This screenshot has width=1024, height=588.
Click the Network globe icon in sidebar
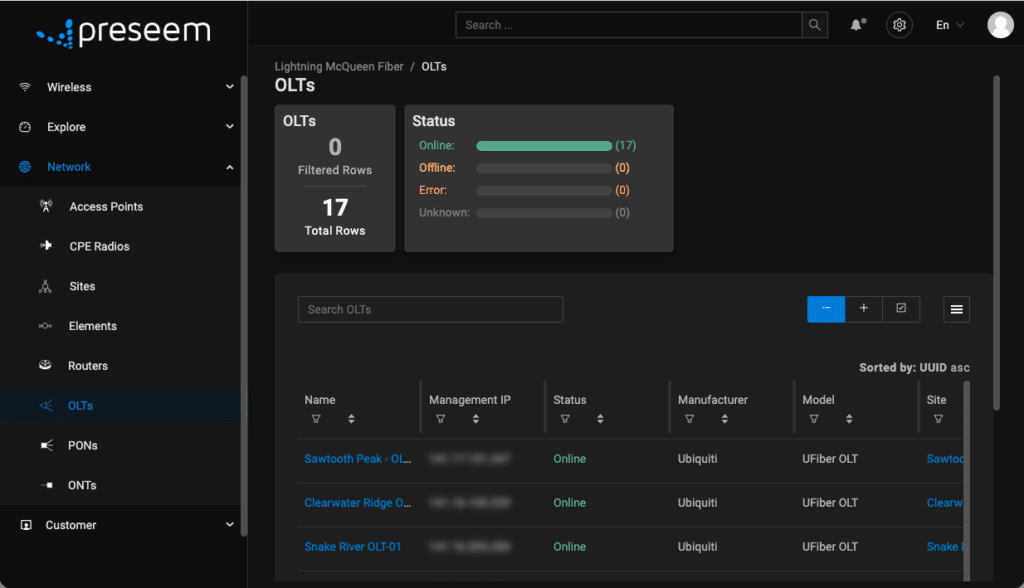[x=25, y=167]
